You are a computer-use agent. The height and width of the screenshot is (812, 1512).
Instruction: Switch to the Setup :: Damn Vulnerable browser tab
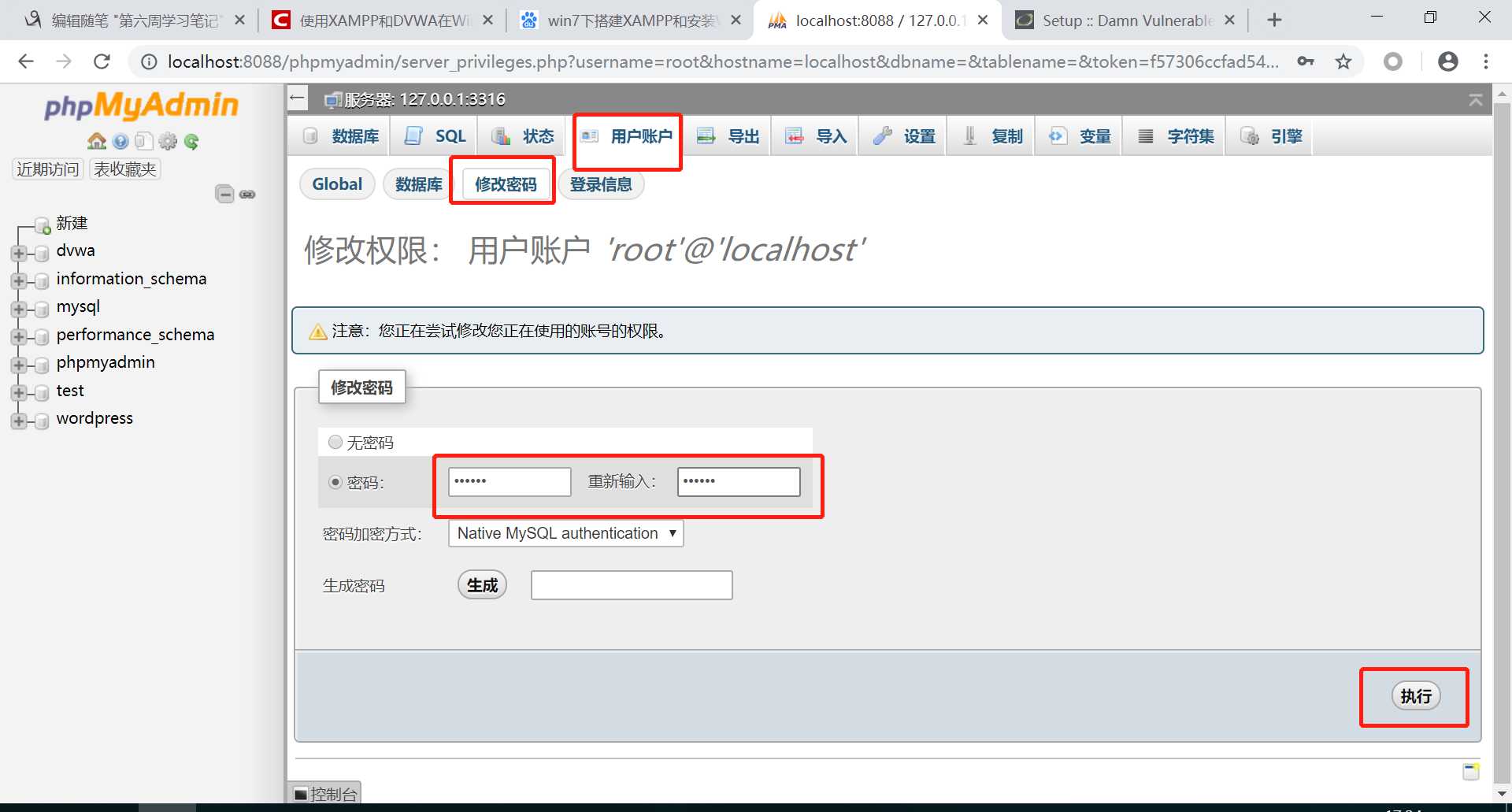(x=1125, y=20)
